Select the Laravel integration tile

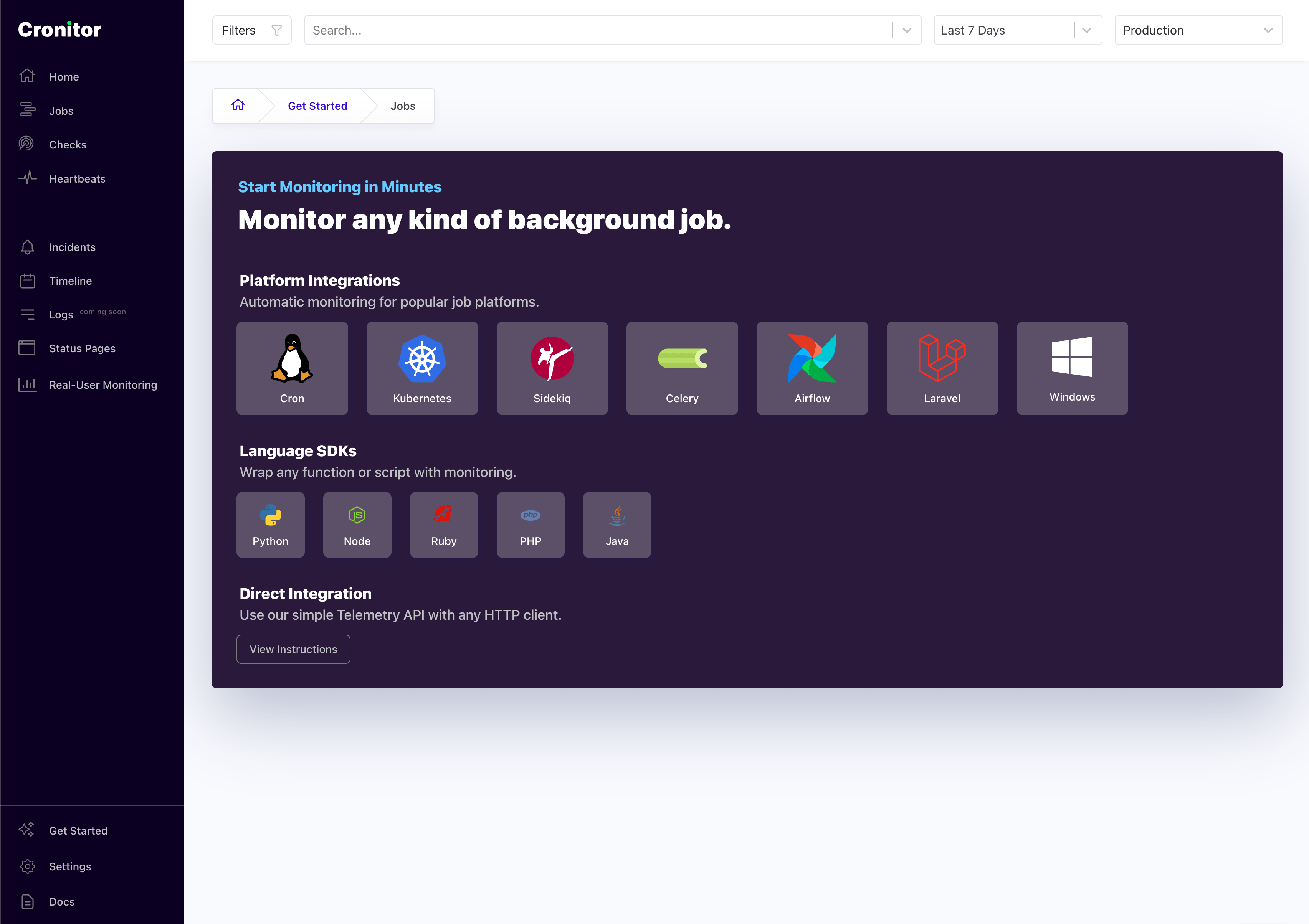click(x=942, y=368)
